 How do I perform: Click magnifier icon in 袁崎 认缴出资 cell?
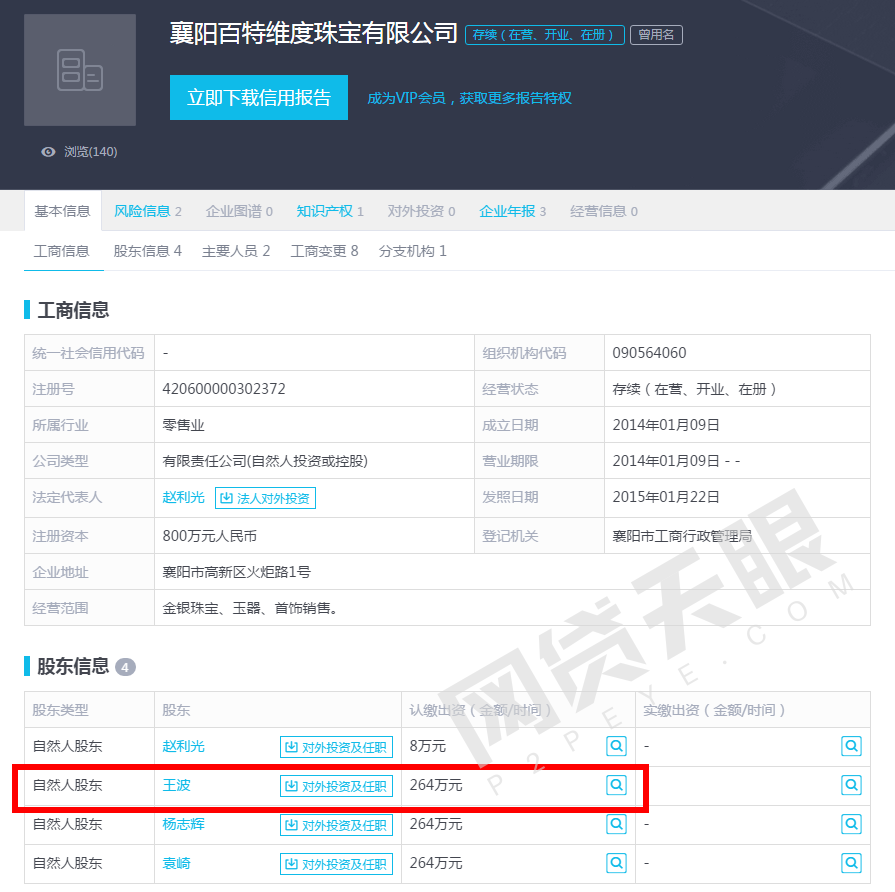[x=616, y=863]
